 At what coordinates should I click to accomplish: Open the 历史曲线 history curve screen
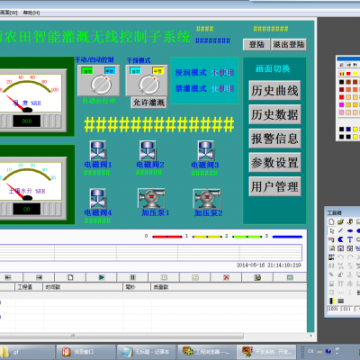tap(275, 90)
